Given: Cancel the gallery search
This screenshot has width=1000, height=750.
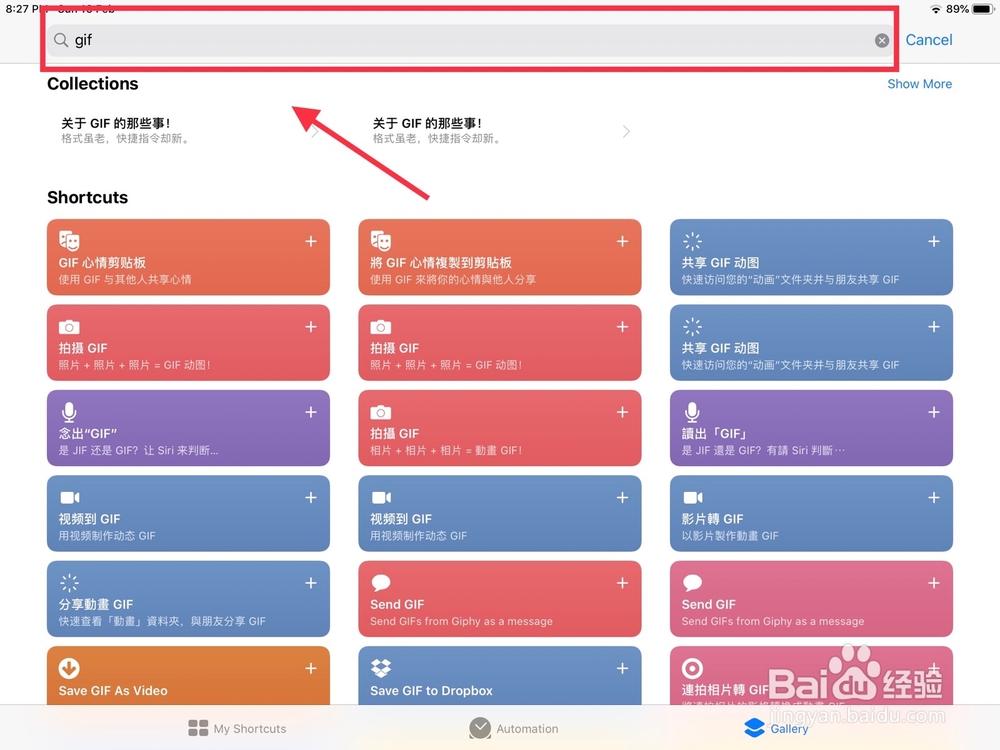Looking at the screenshot, I should [929, 40].
